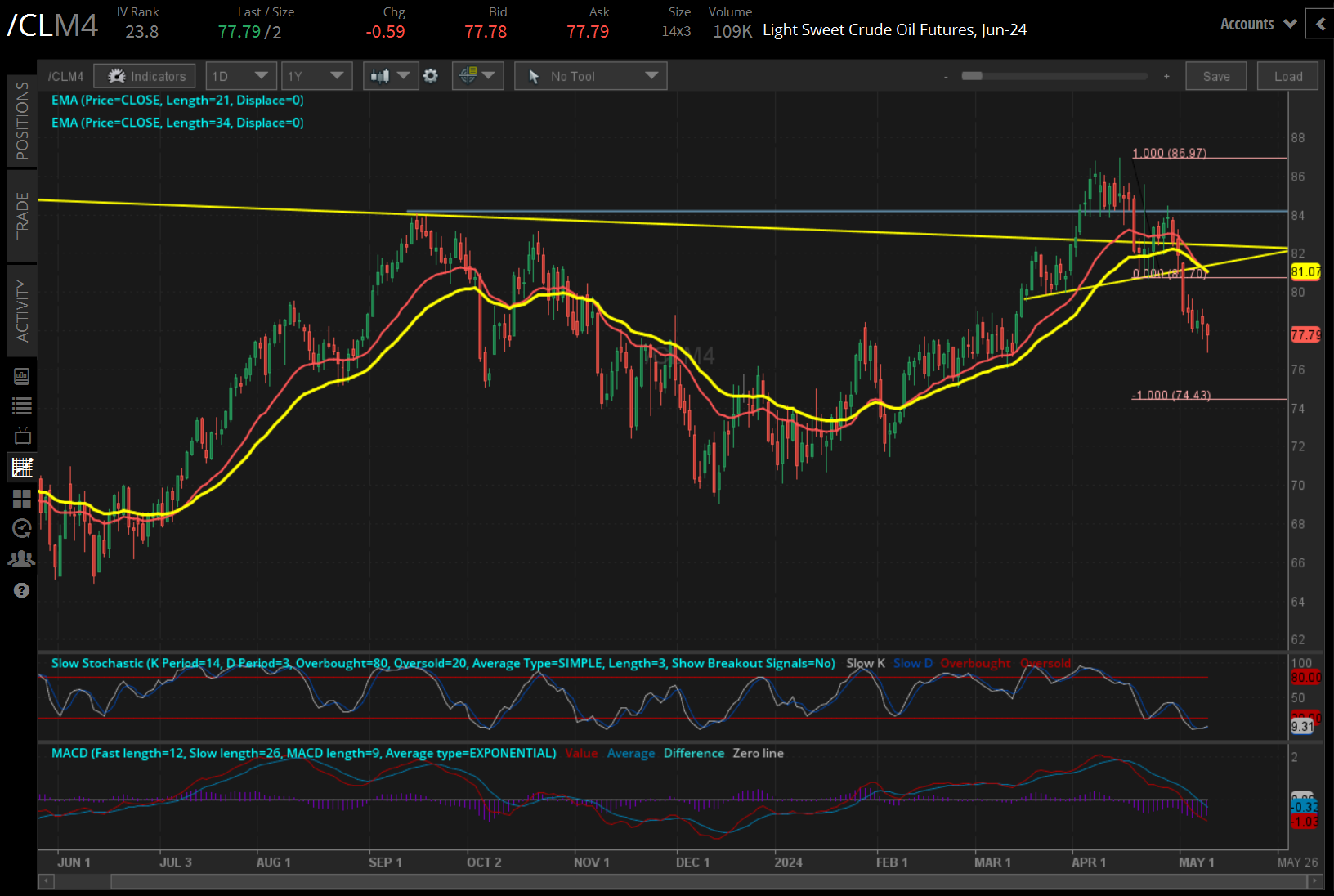The image size is (1334, 896).
Task: Open chart settings via the gear icon
Action: (431, 75)
